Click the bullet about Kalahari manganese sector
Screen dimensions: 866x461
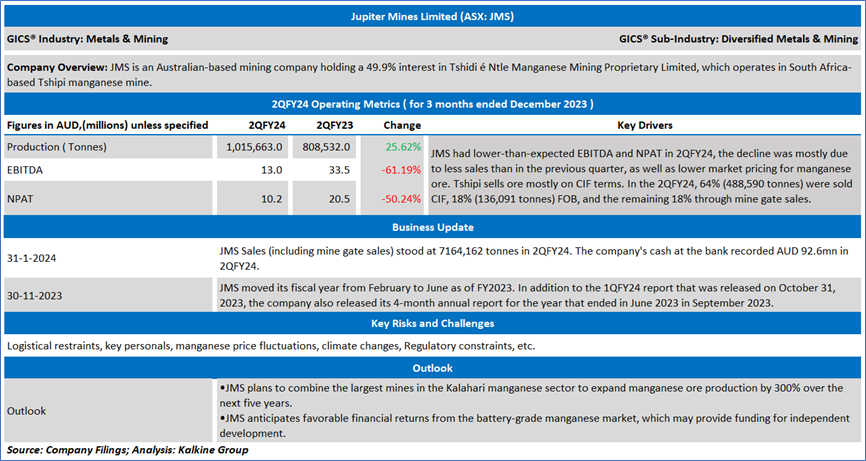(x=531, y=395)
